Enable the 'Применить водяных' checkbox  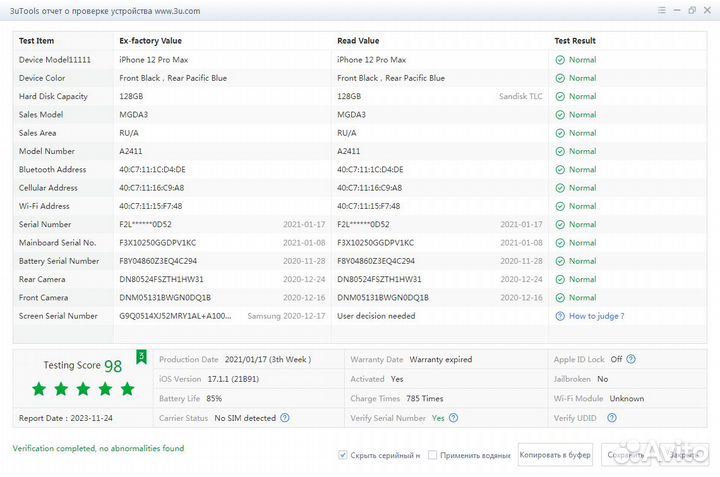coord(432,455)
